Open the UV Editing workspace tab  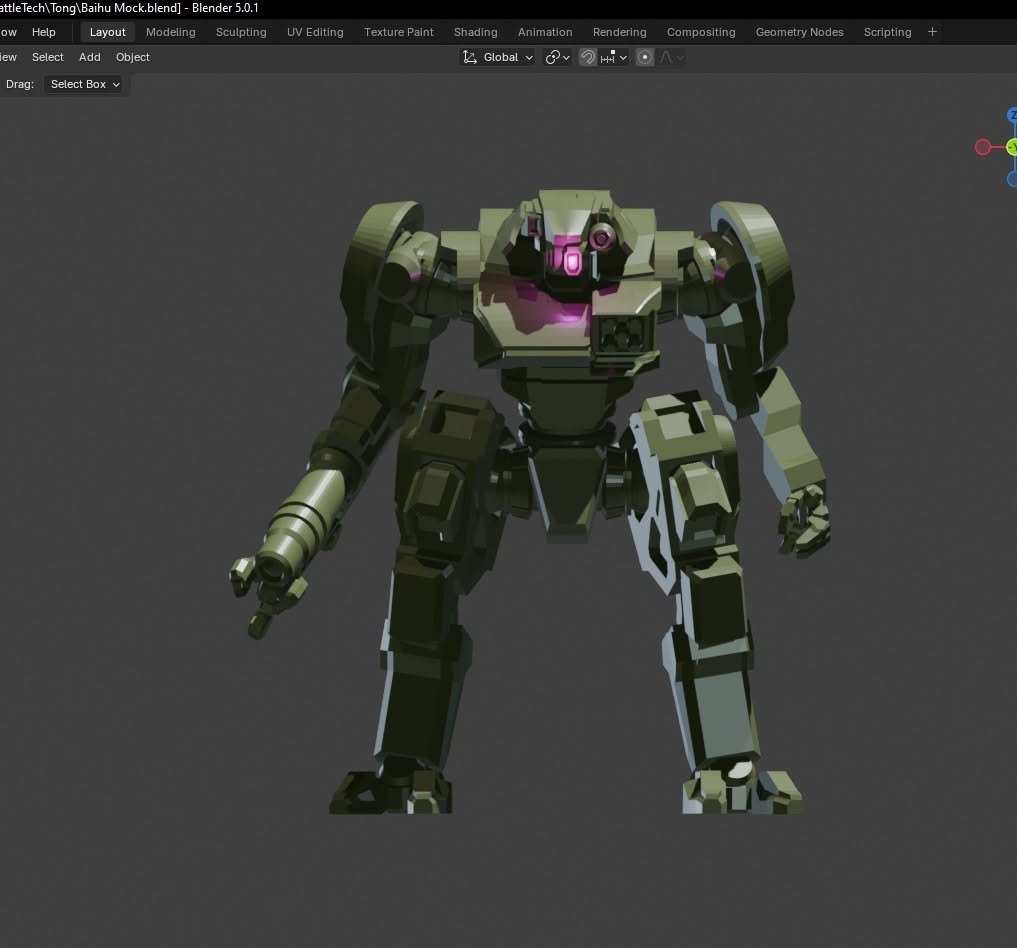click(x=315, y=32)
